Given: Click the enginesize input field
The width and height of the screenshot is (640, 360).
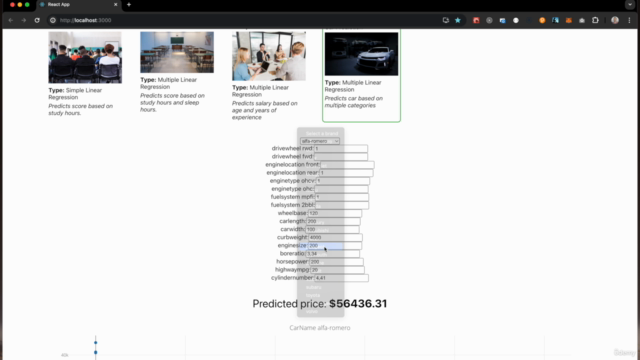Looking at the screenshot, I should click(335, 246).
